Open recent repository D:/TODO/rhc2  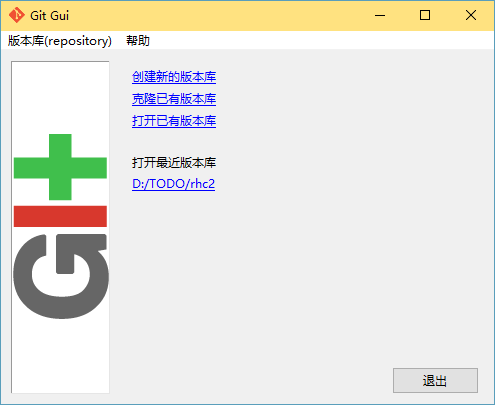[173, 184]
